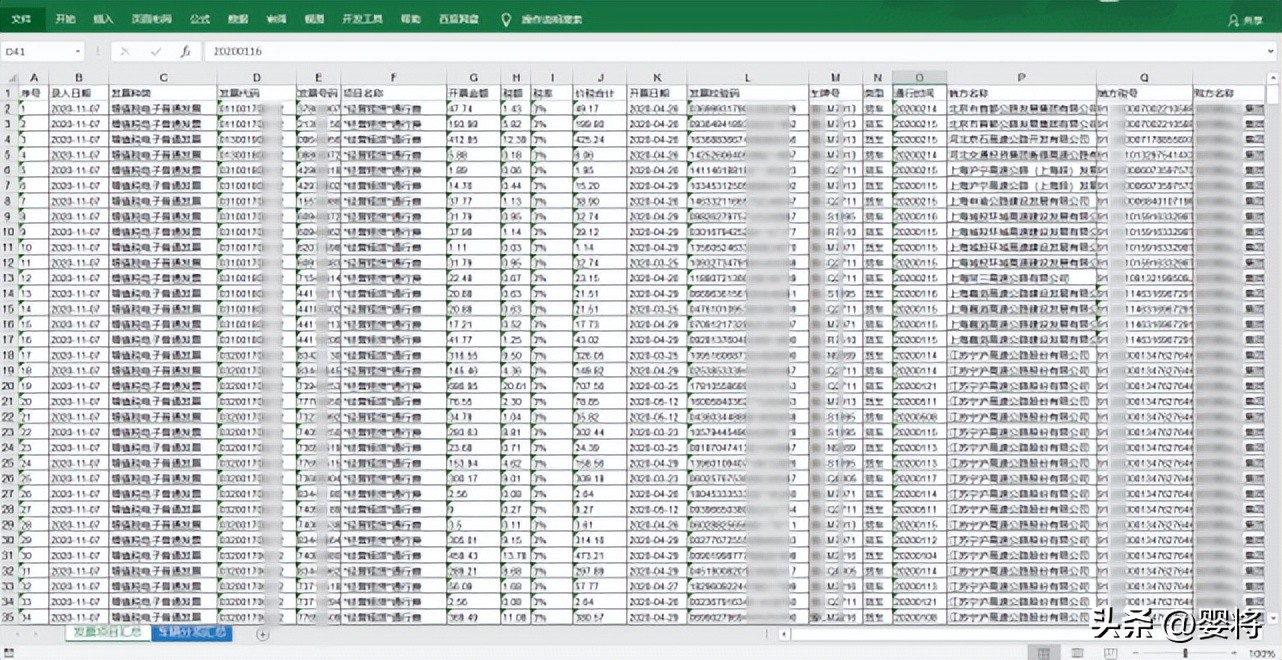
Task: Click the 开票金额 header cell
Action: tap(473, 92)
